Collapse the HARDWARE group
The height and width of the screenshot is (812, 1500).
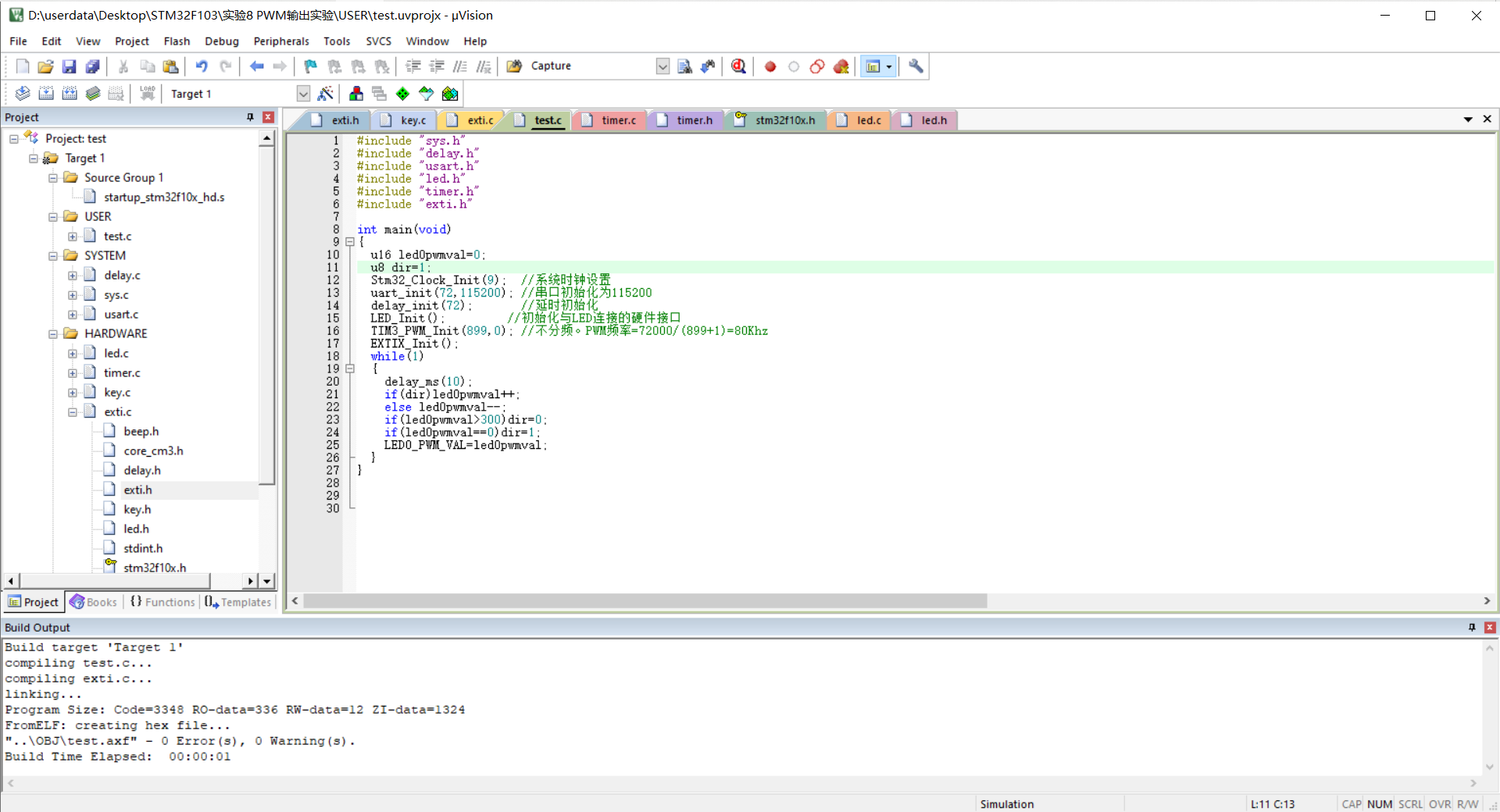click(x=52, y=333)
